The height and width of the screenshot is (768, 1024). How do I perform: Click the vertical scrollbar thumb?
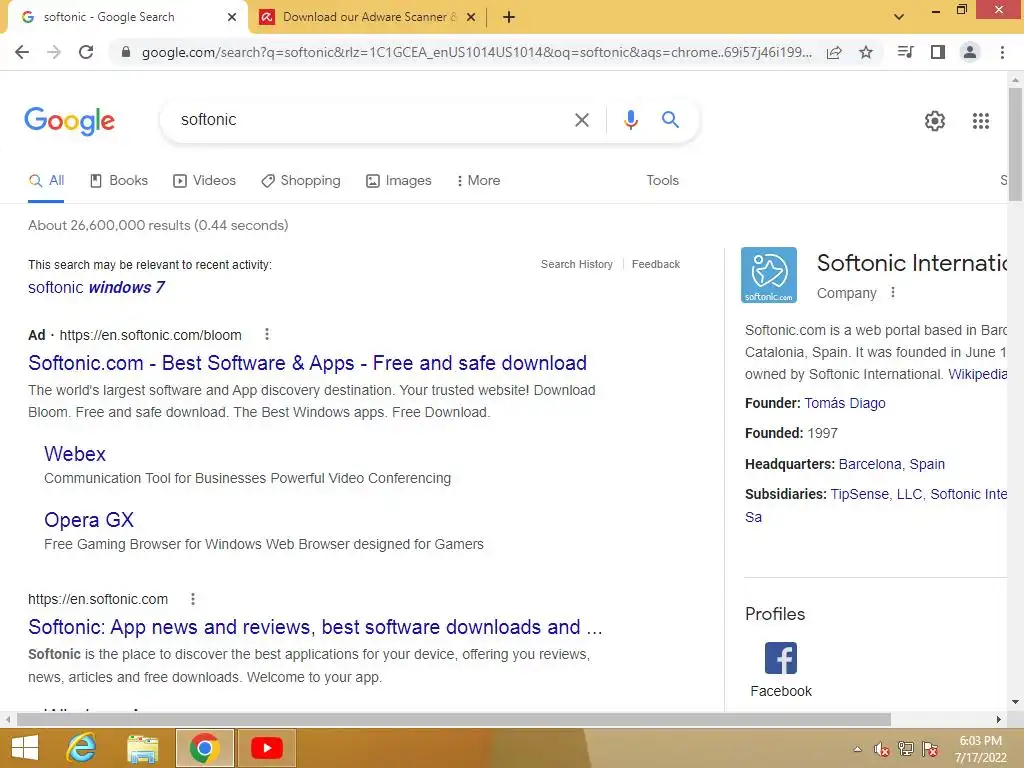1015,144
